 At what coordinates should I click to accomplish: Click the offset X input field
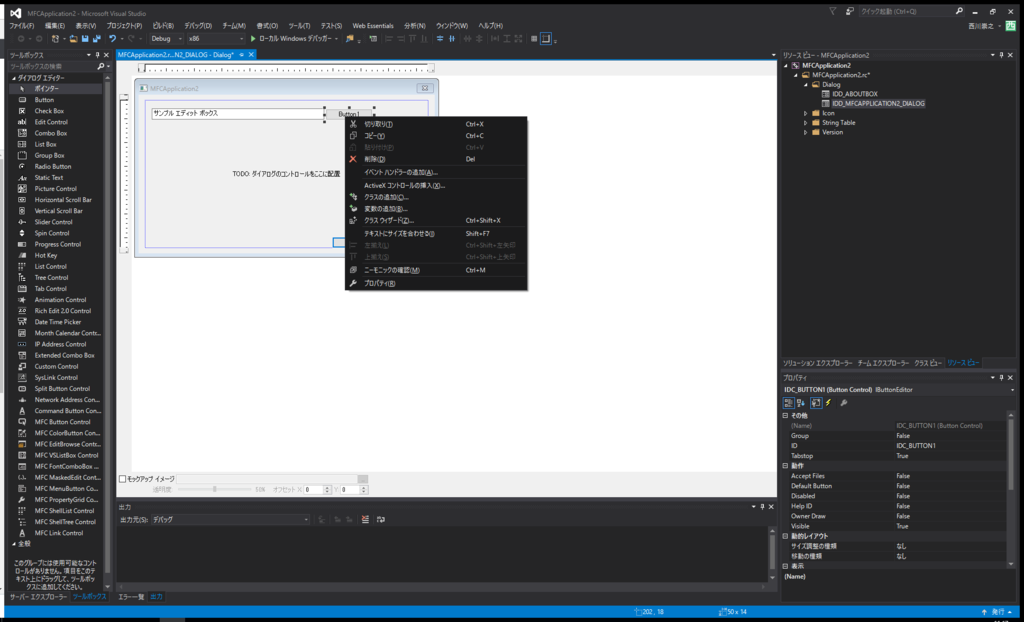point(313,490)
